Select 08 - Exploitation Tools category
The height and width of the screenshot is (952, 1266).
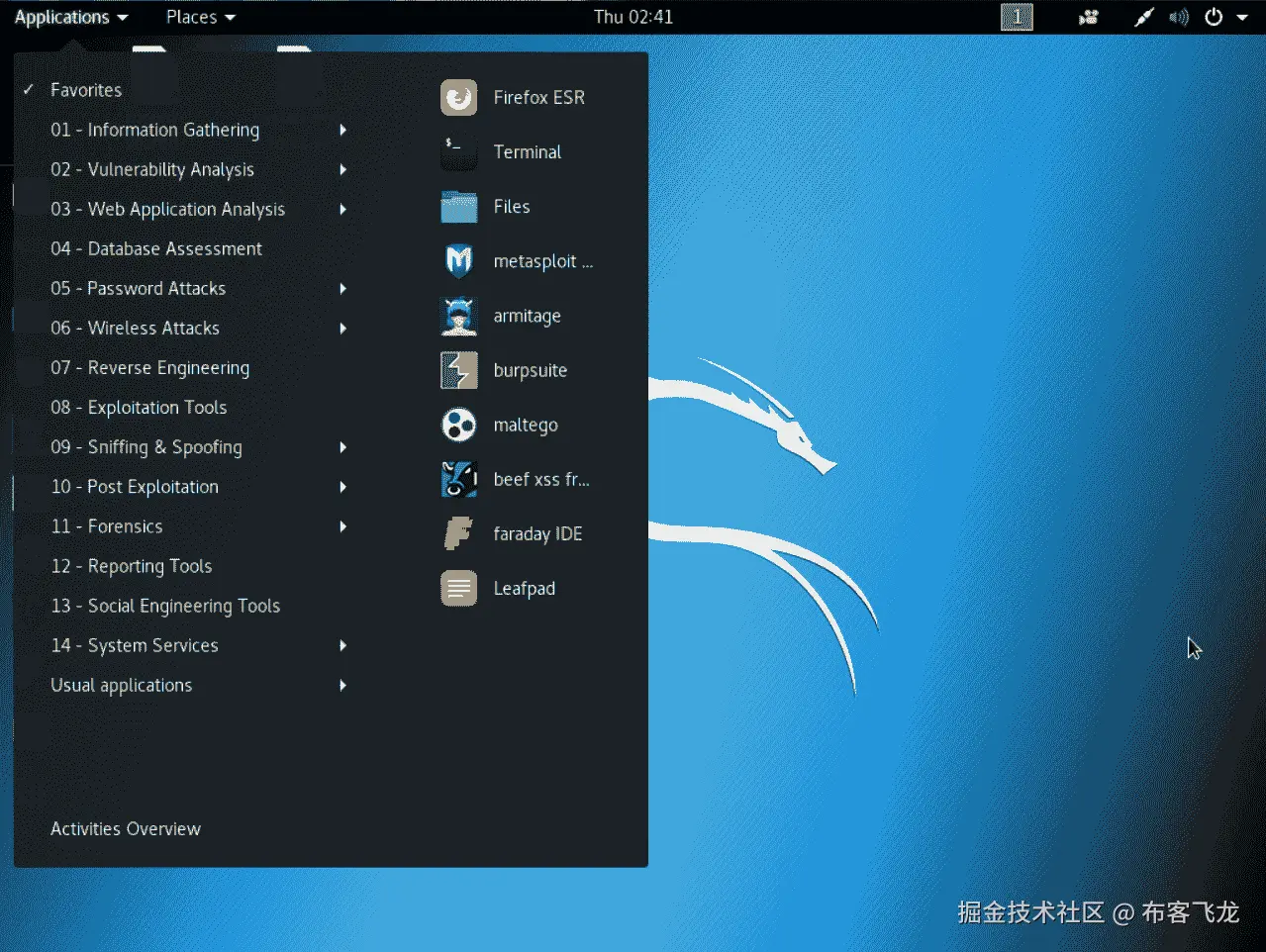[x=139, y=408]
